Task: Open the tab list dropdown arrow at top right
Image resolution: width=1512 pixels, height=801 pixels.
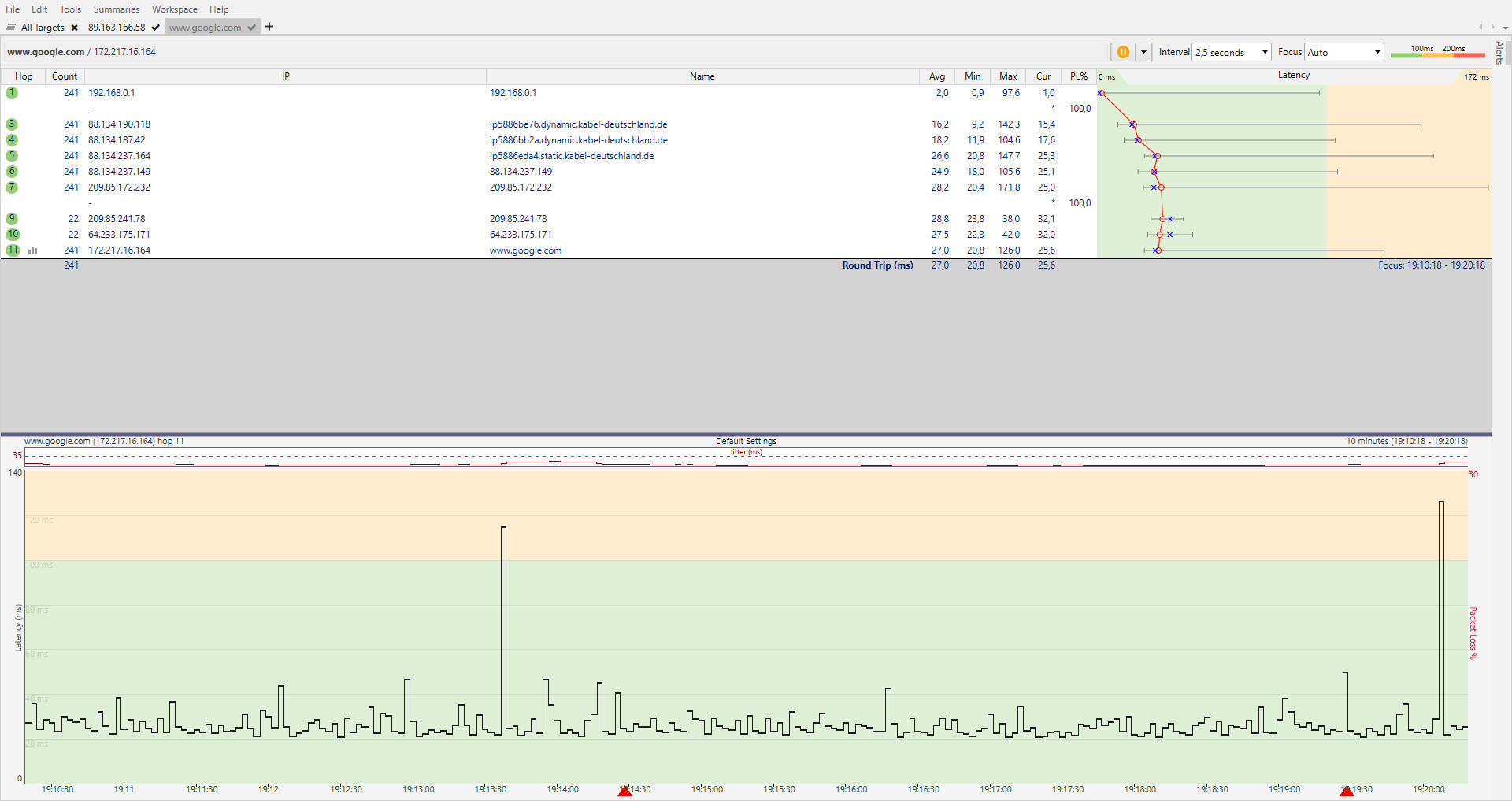Action: pyautogui.click(x=1505, y=28)
